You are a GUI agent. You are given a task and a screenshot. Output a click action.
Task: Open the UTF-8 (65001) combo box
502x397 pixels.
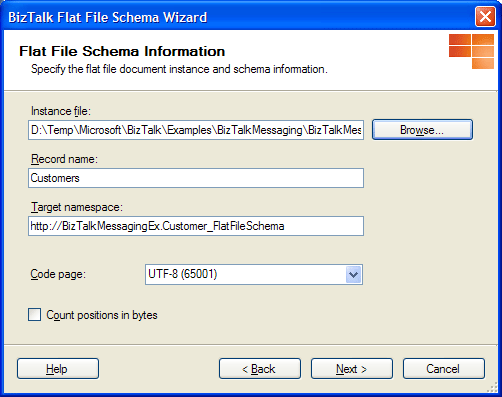pos(254,275)
